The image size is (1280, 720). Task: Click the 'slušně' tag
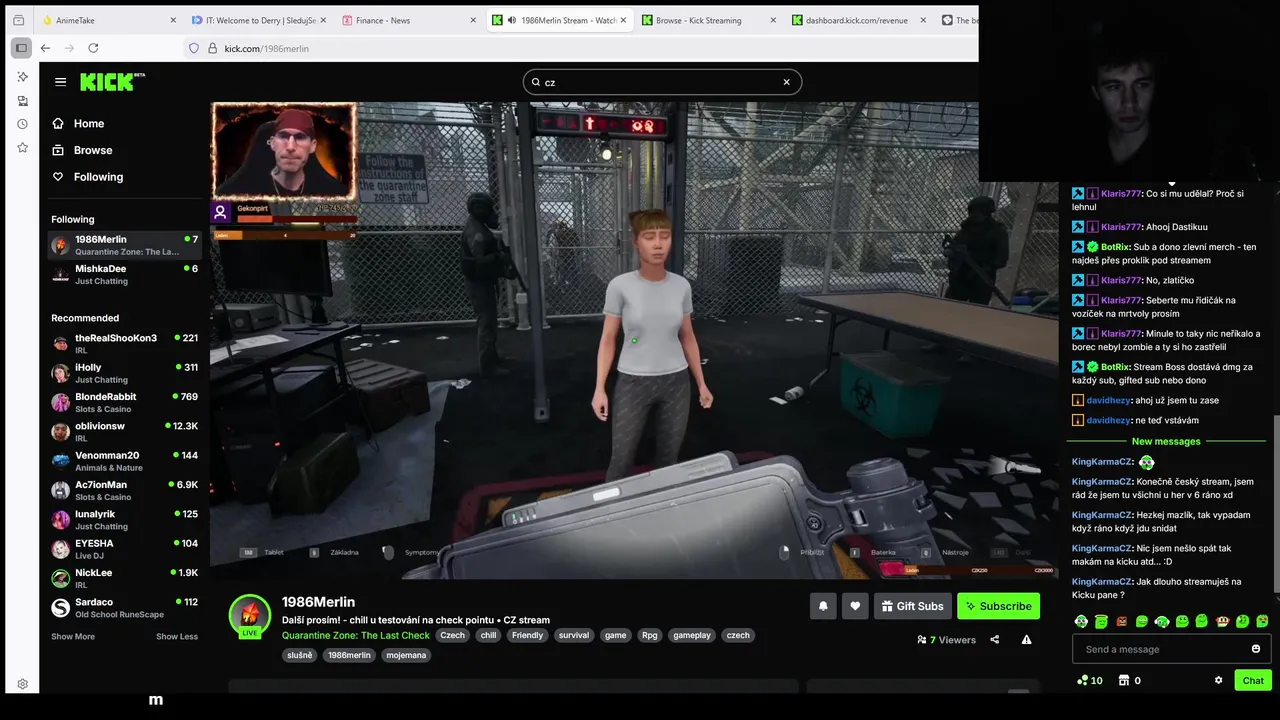[300, 655]
